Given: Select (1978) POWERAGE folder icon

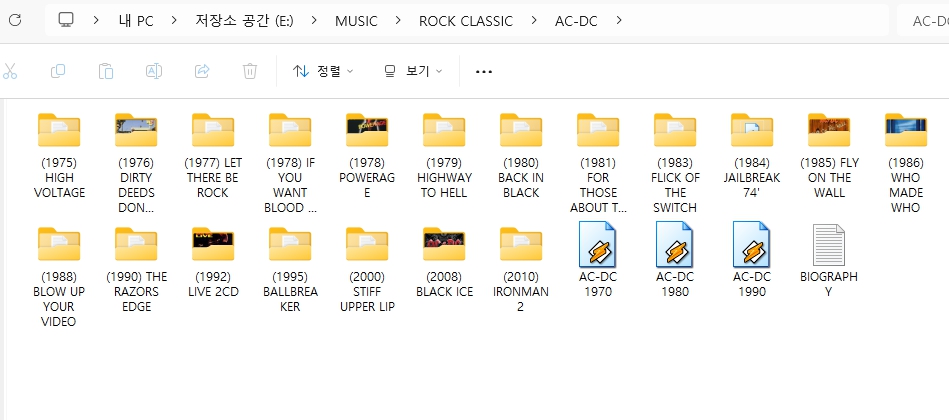Looking at the screenshot, I should (x=367, y=130).
